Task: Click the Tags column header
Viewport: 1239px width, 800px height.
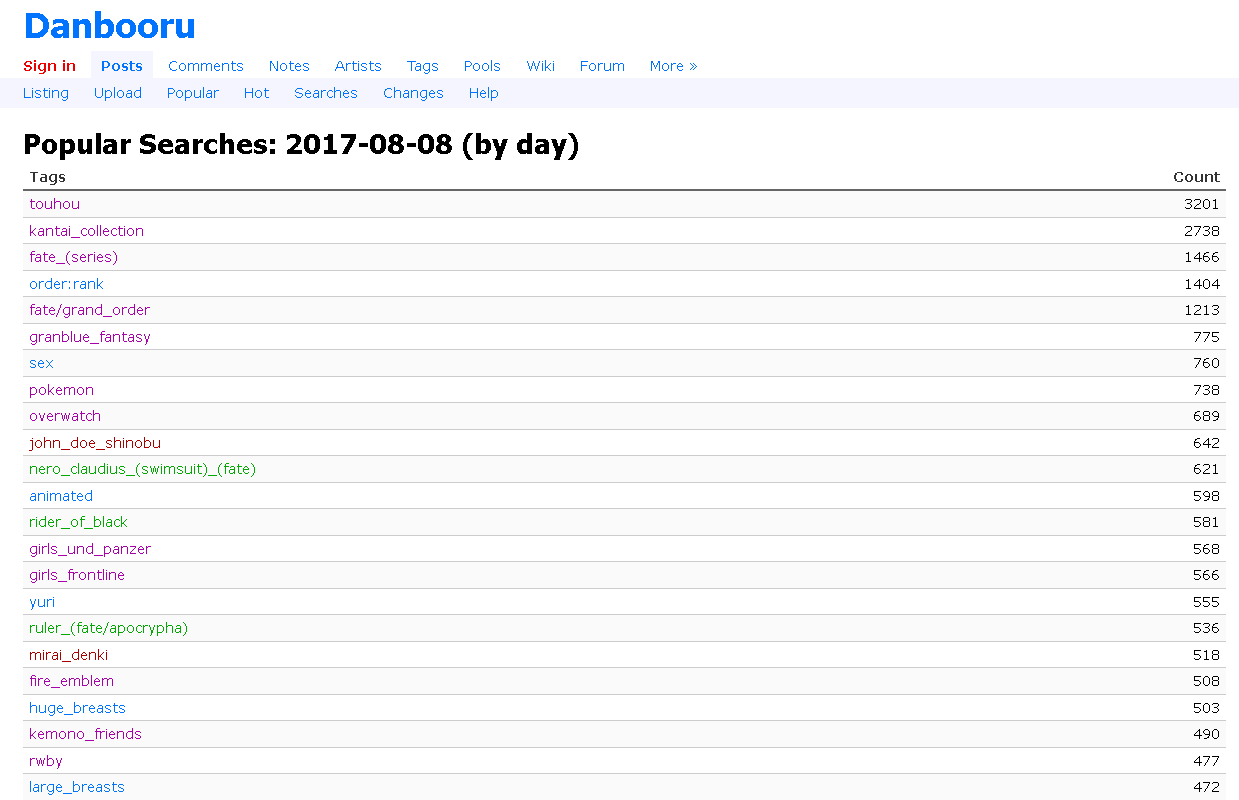Action: pyautogui.click(x=47, y=177)
